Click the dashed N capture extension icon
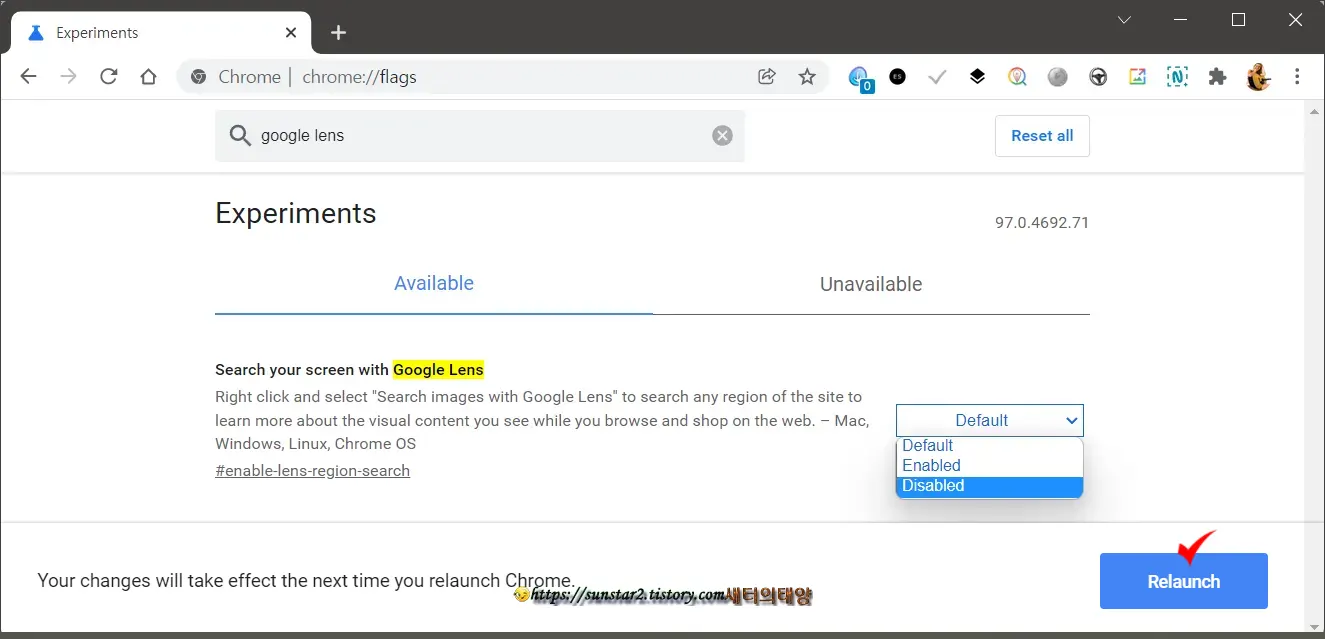Viewport: 1325px width, 639px height. click(1177, 77)
